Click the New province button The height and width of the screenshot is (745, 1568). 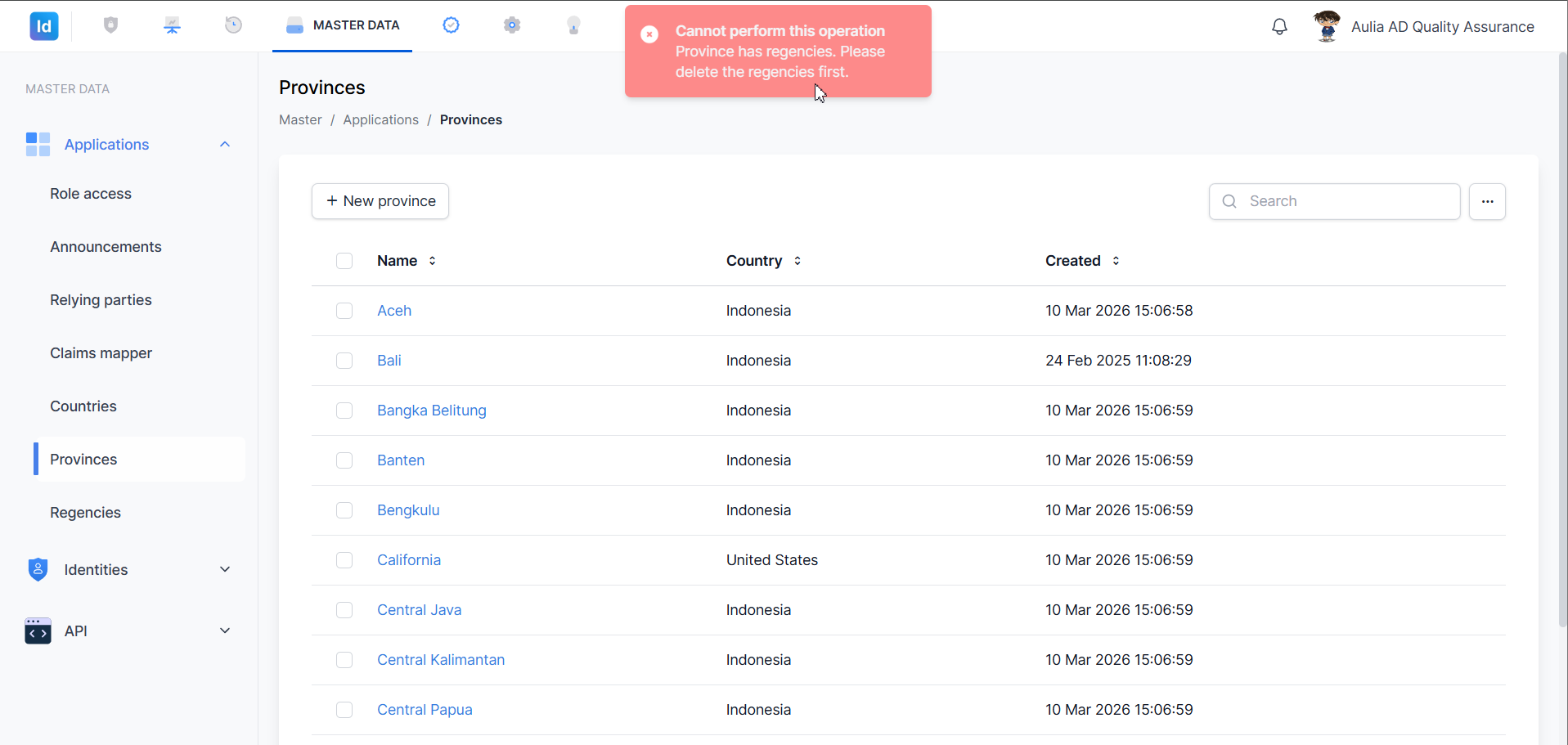(x=380, y=201)
